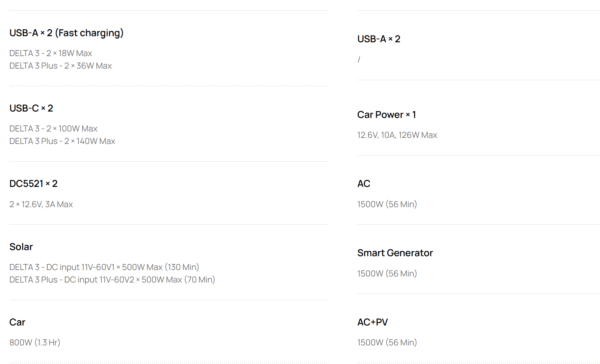The height and width of the screenshot is (364, 600).
Task: Select the Car Power × 1 heading
Action: 386,115
